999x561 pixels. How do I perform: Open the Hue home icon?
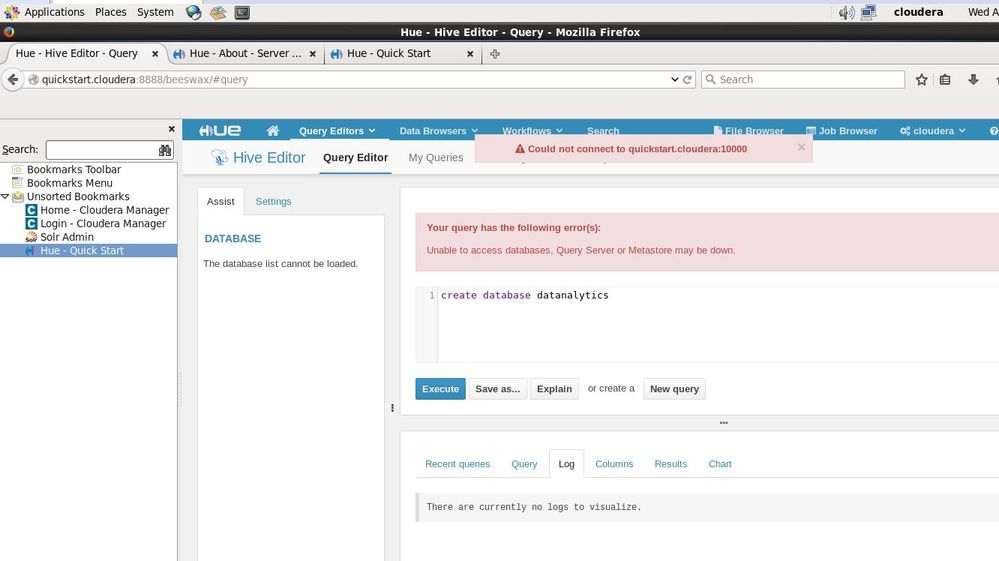pyautogui.click(x=273, y=131)
